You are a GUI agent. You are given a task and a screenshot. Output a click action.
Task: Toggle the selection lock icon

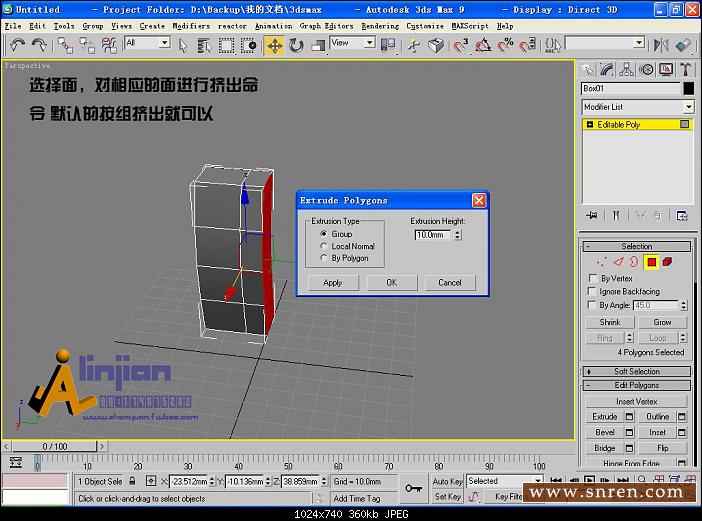132,481
